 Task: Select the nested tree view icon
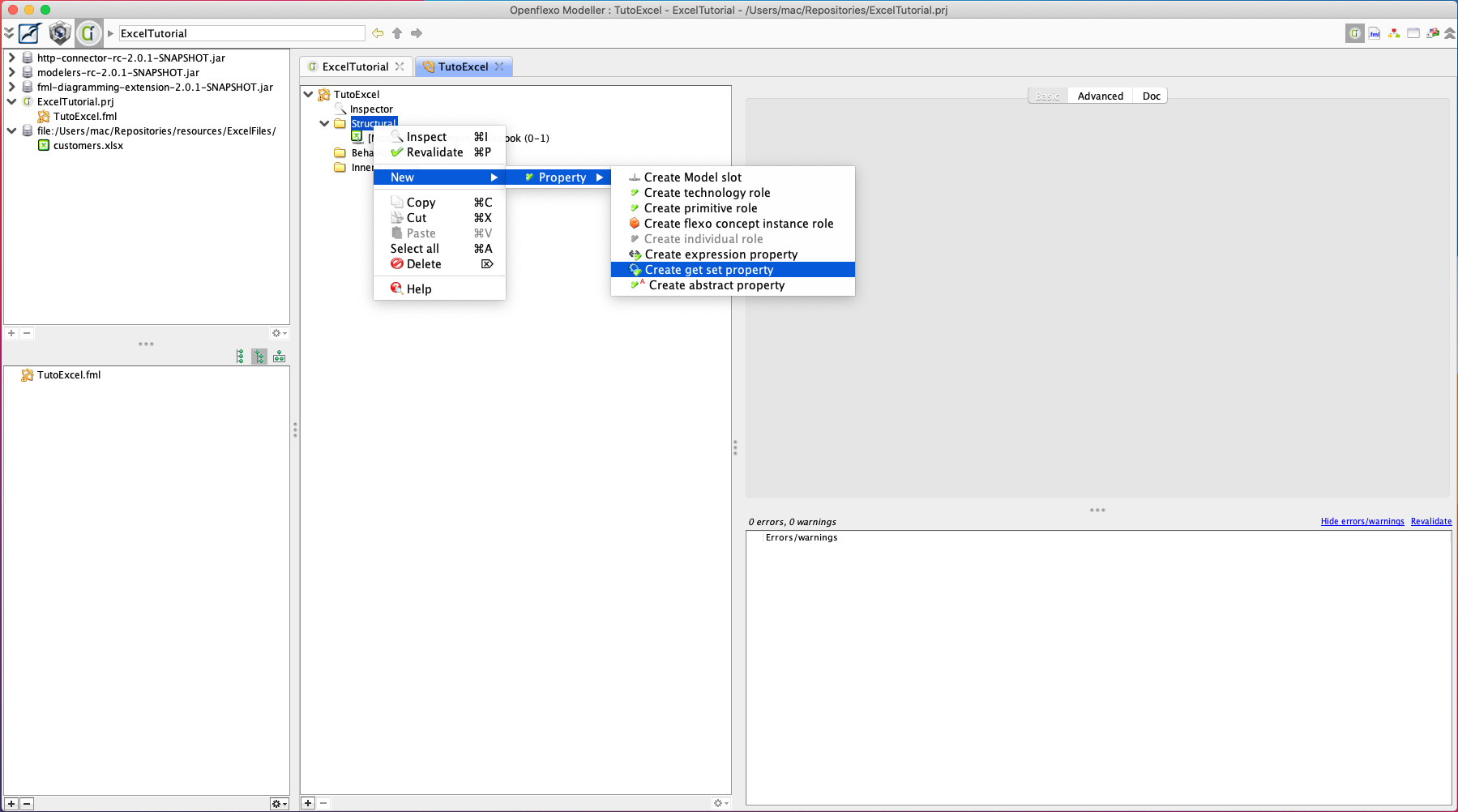coord(259,357)
